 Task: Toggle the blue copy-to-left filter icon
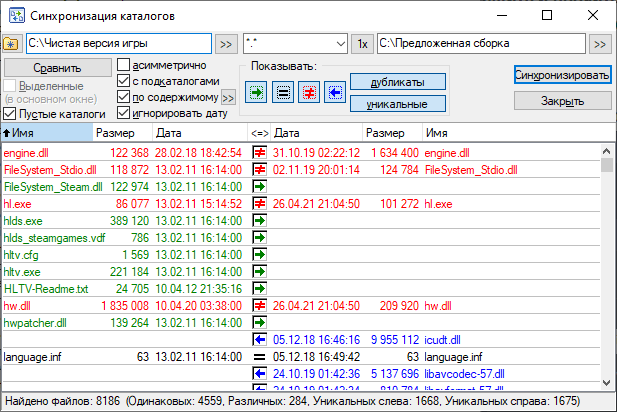[334, 92]
